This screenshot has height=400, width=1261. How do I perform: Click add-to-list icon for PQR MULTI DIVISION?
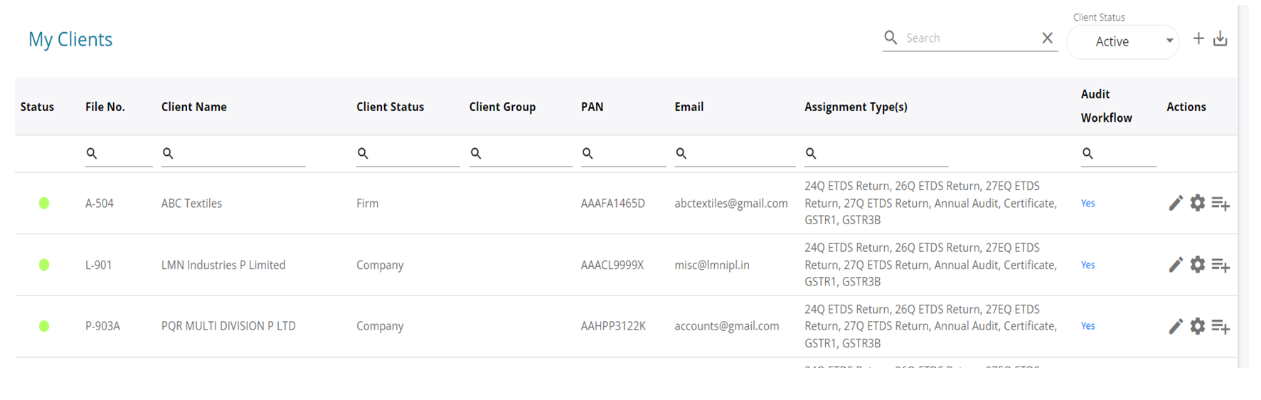pyautogui.click(x=1220, y=327)
